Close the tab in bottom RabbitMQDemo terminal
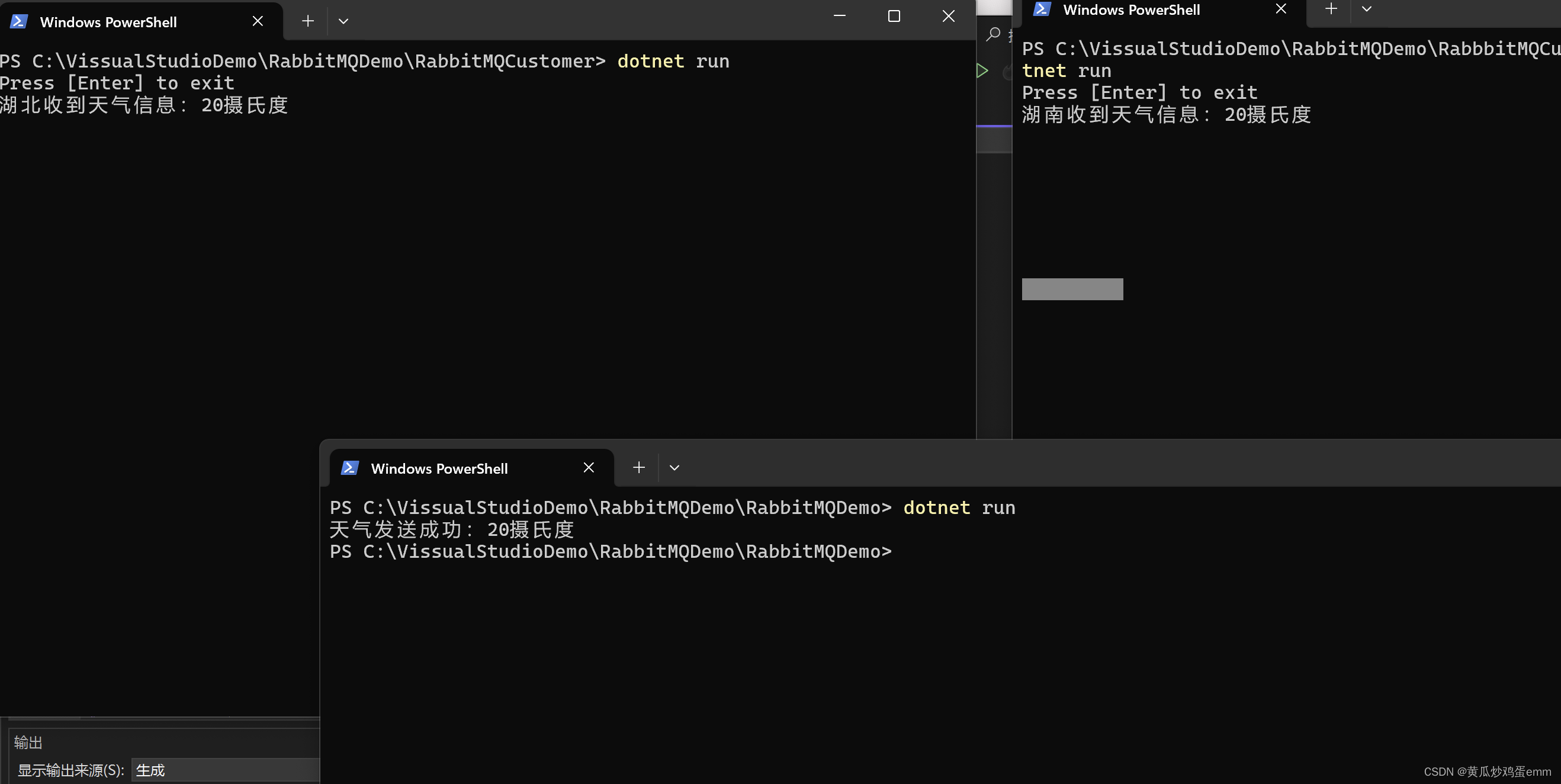Image resolution: width=1561 pixels, height=784 pixels. click(x=589, y=468)
